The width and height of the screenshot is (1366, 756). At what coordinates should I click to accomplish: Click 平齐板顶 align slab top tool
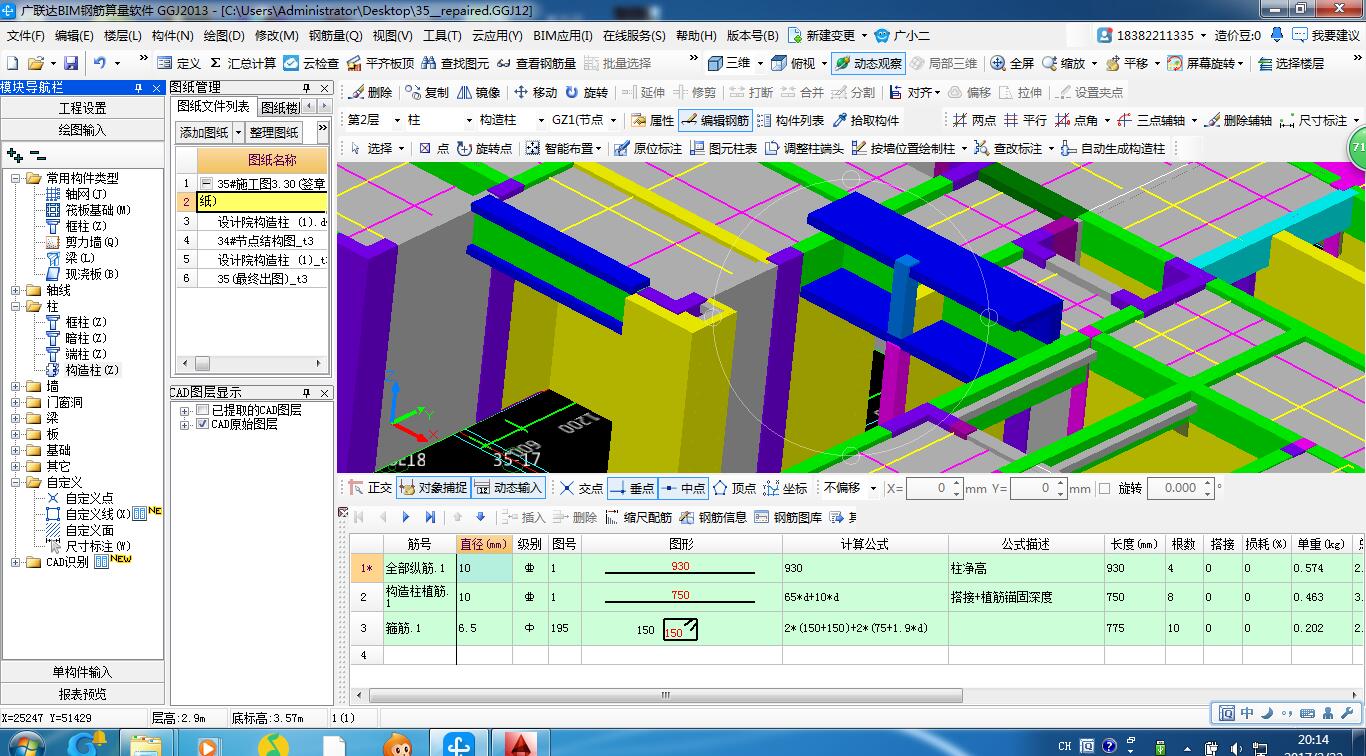click(380, 63)
